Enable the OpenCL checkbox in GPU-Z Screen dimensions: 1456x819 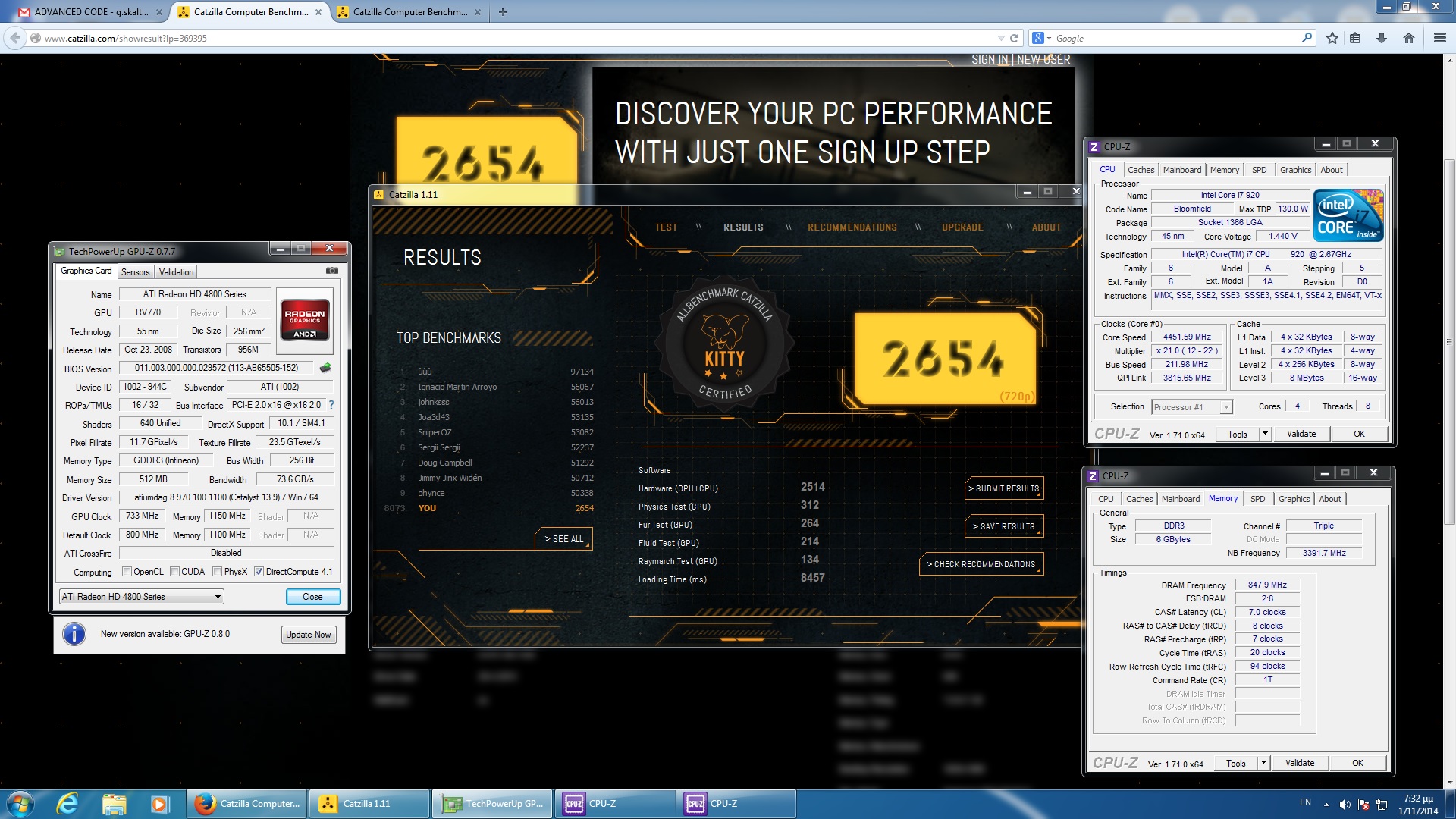coord(127,572)
